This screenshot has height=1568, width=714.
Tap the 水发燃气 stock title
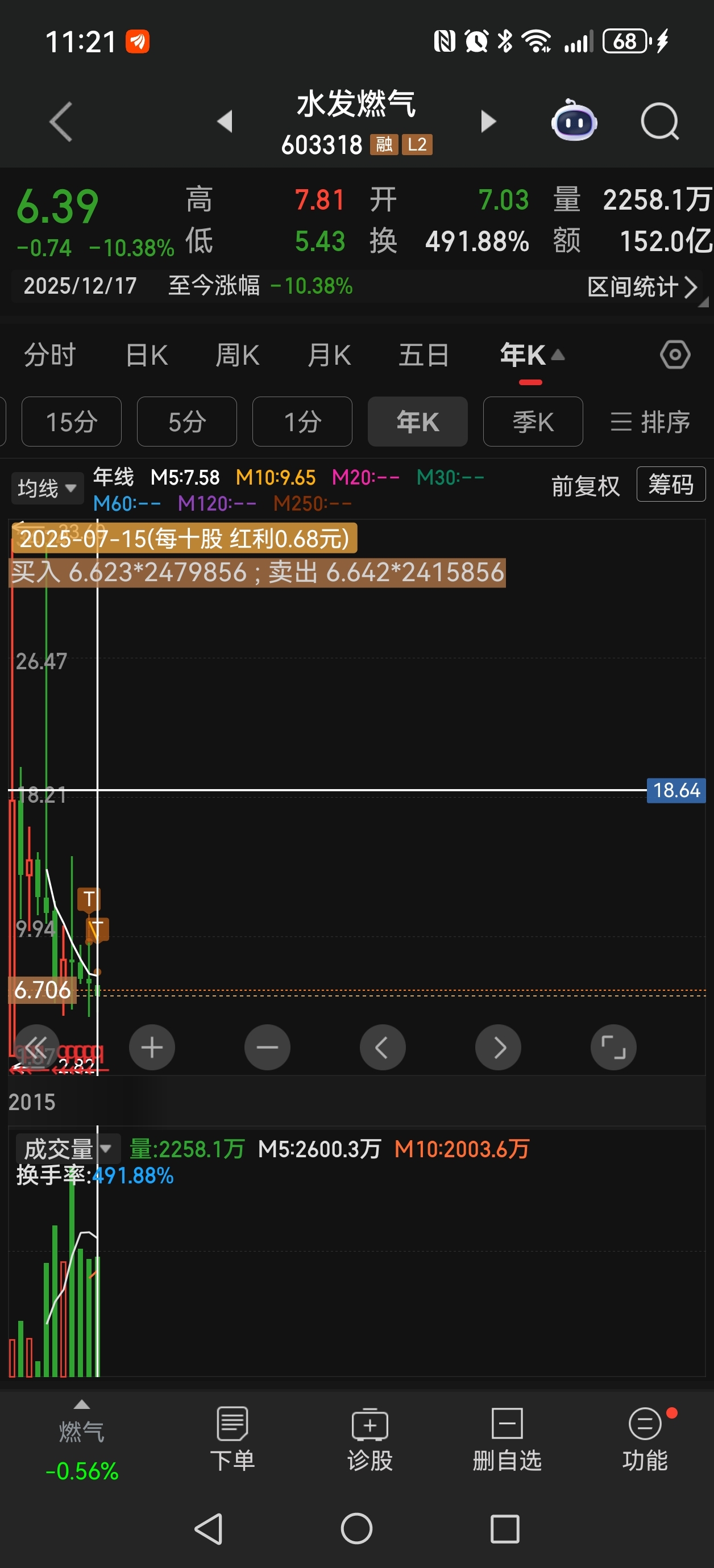point(356,103)
